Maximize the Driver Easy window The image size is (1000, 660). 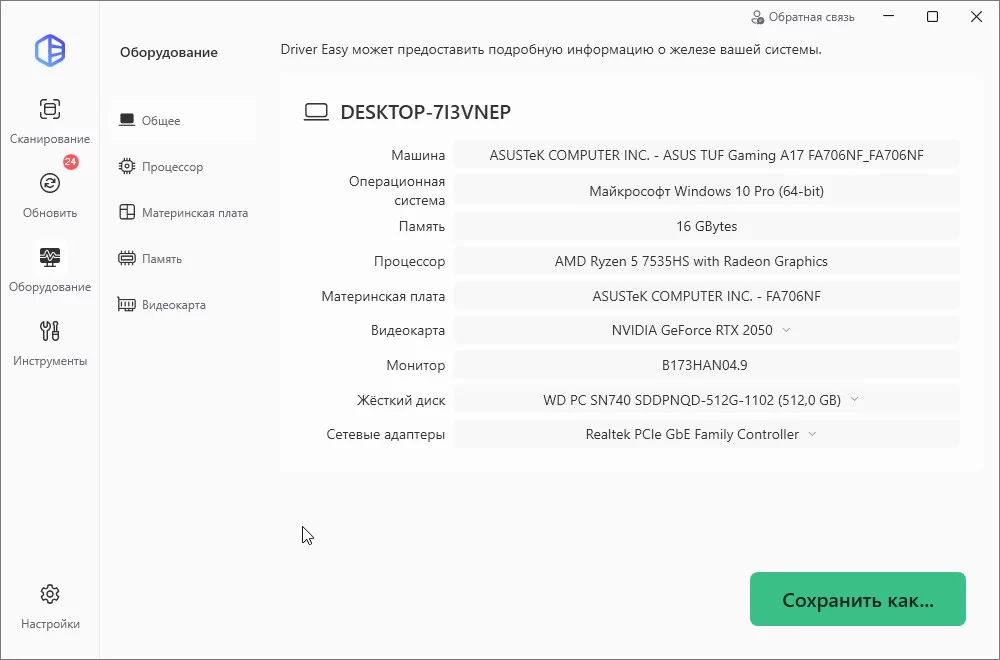pyautogui.click(x=932, y=17)
